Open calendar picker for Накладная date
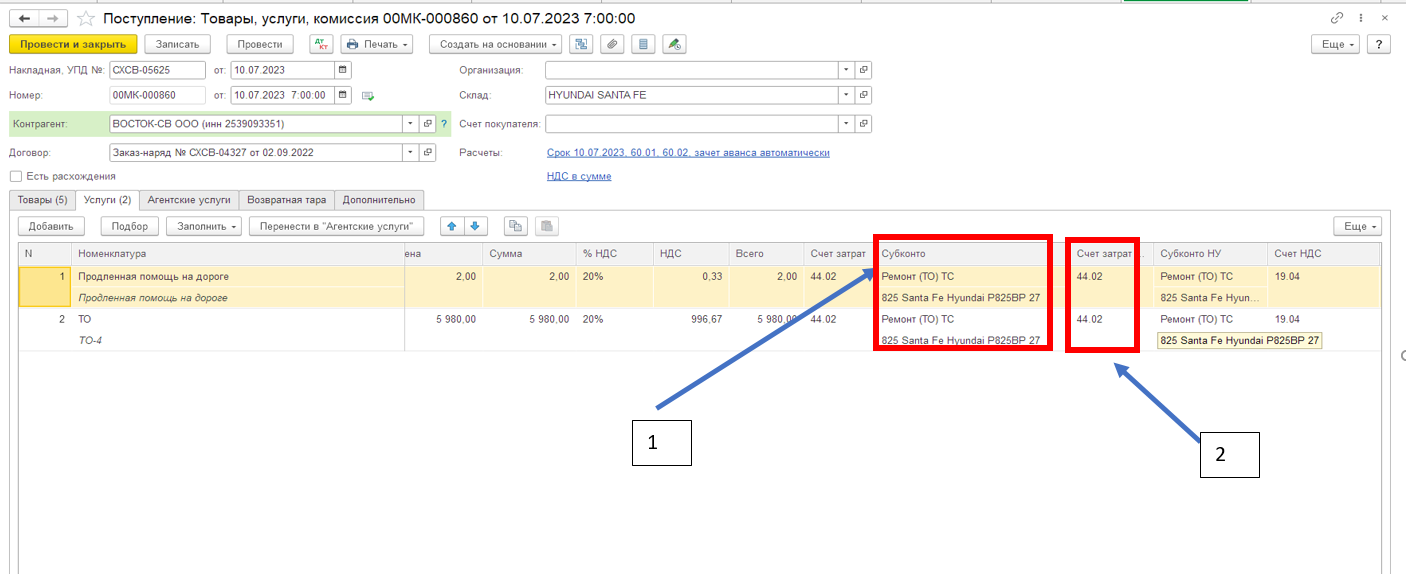 pos(343,70)
